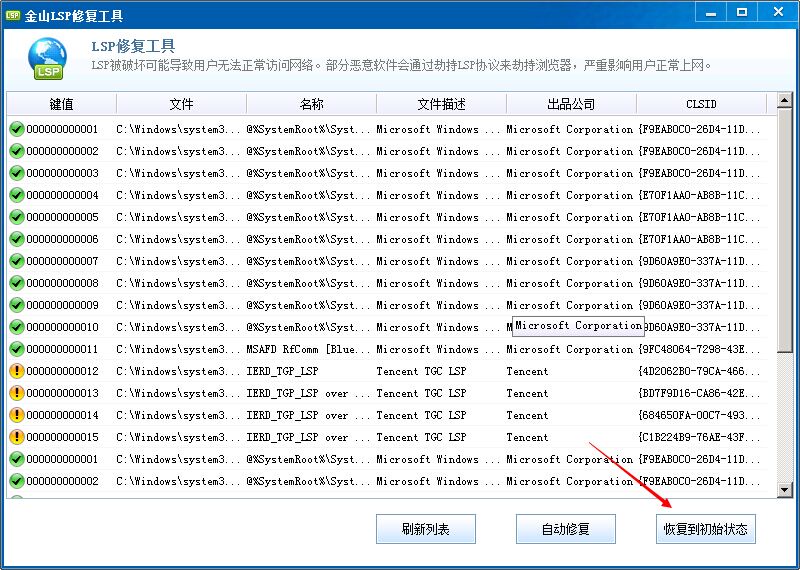Click the yellow warning icon for entry 000000000015
This screenshot has width=800, height=570.
pyautogui.click(x=17, y=436)
